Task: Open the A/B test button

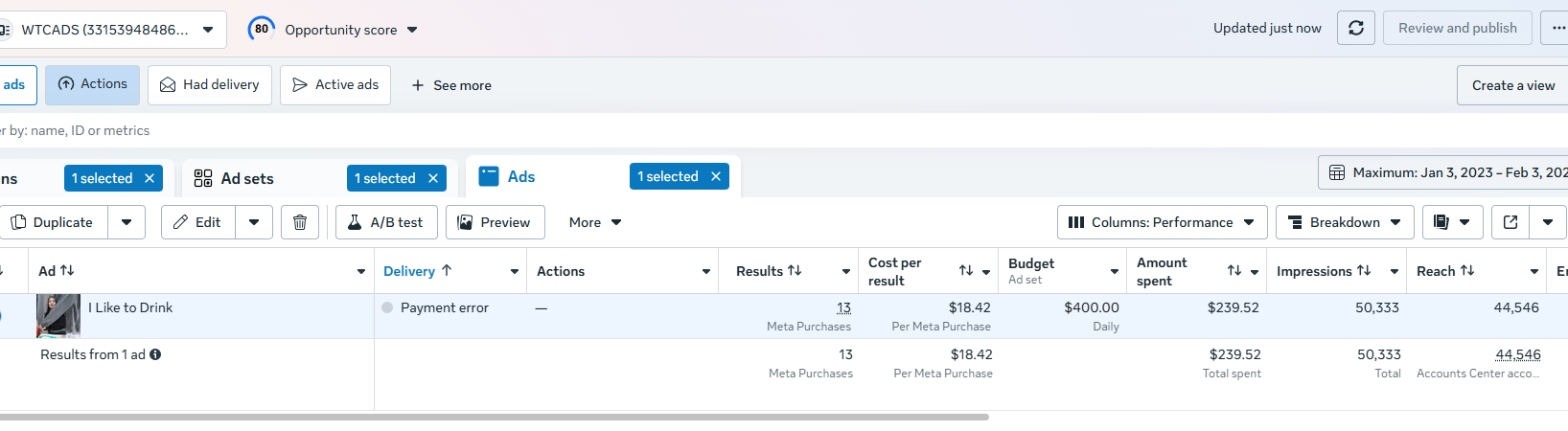Action: (x=386, y=222)
